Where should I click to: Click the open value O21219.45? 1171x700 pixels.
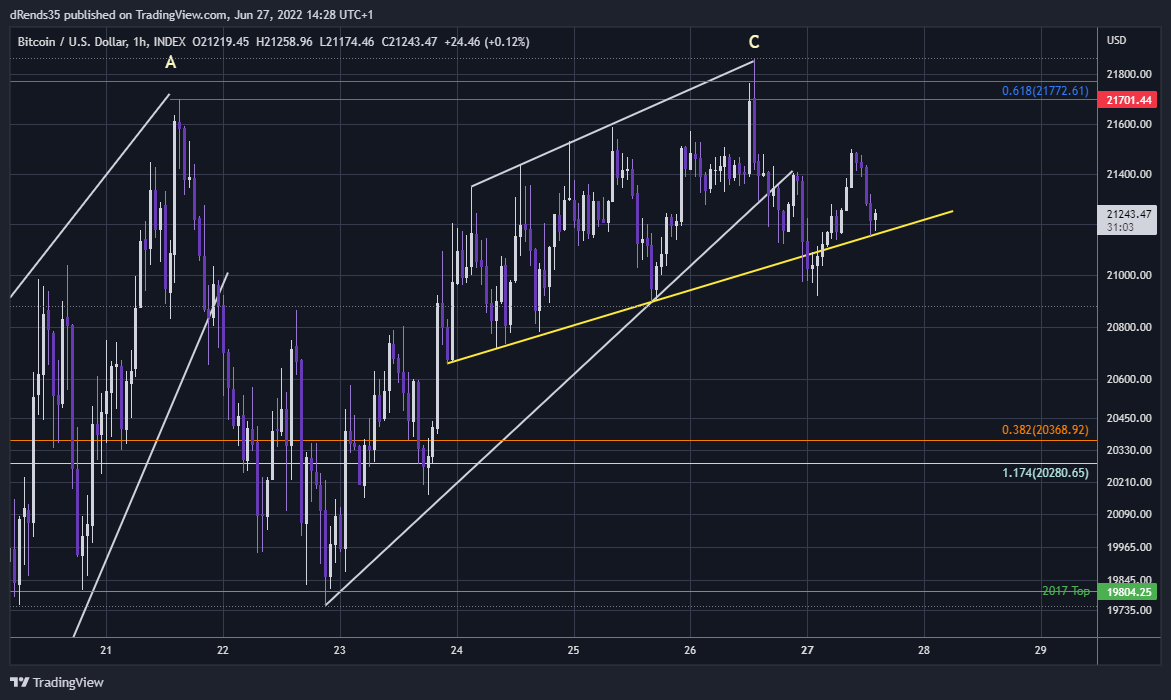[220, 42]
